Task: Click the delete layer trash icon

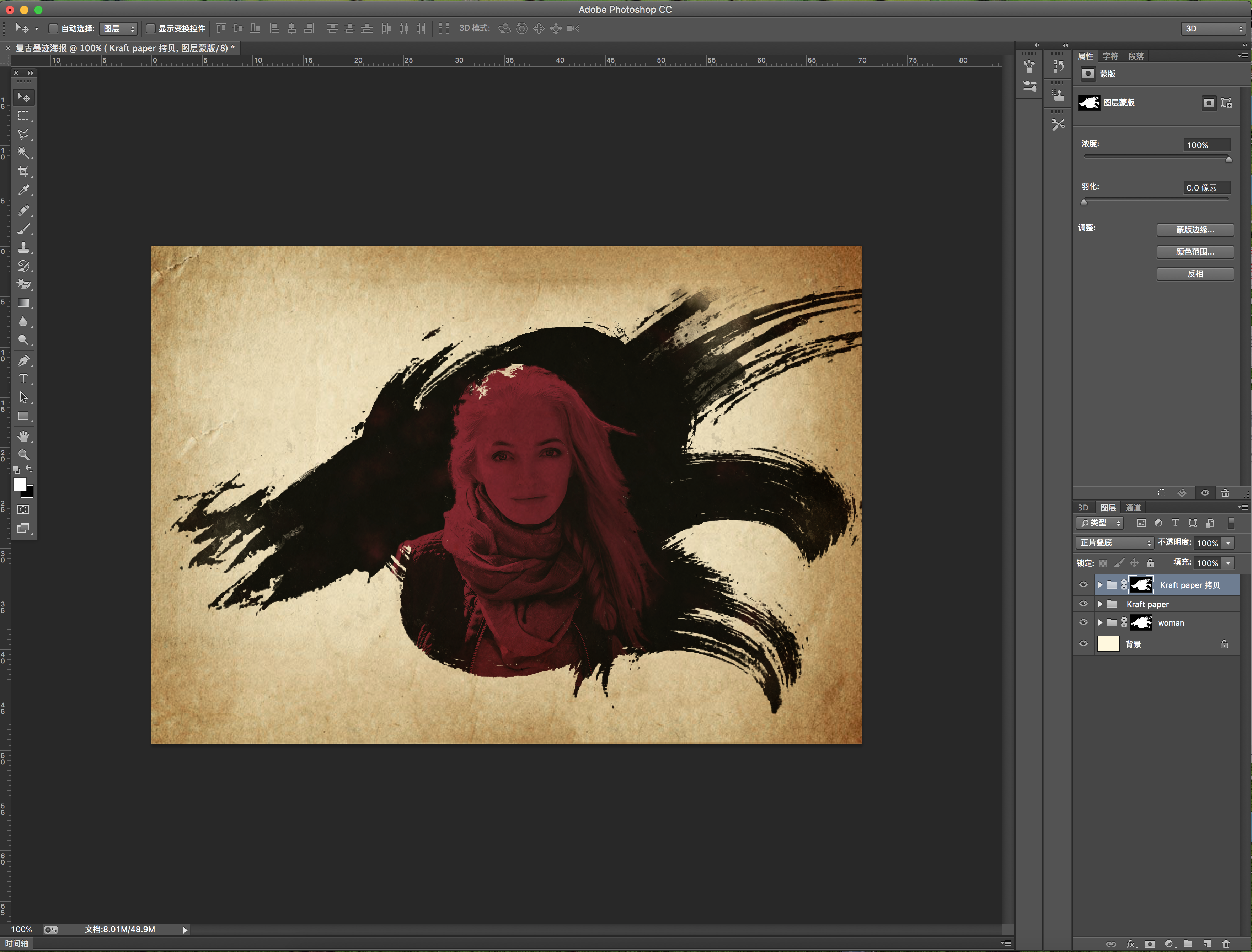Action: pos(1226,943)
